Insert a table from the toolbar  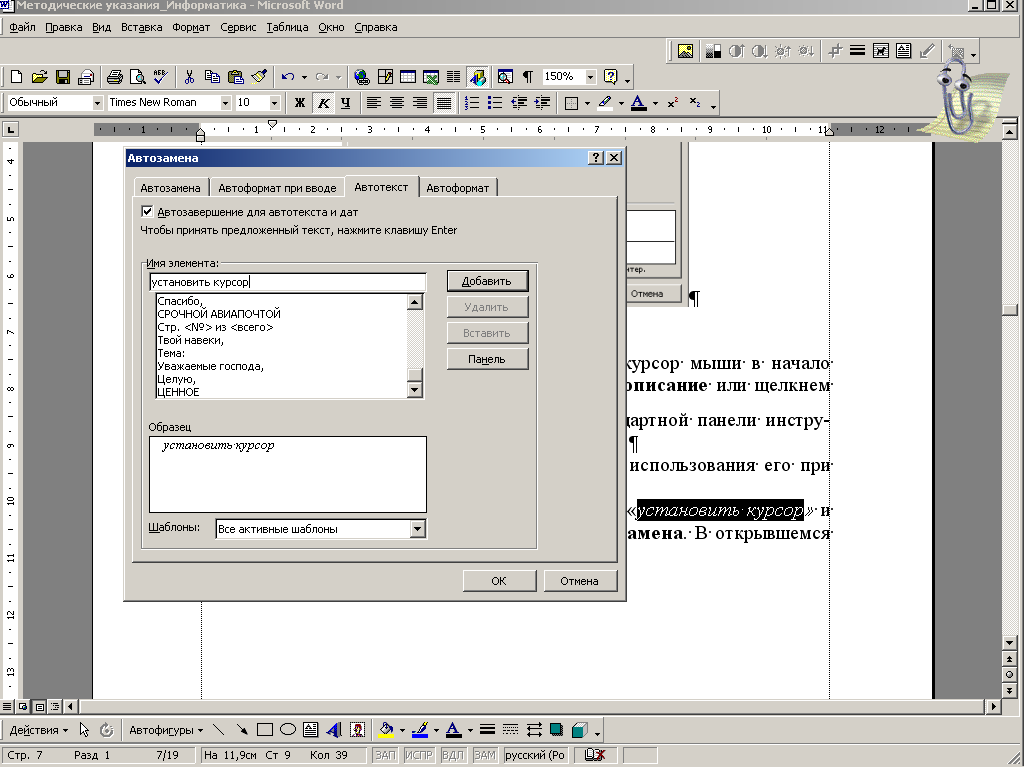408,77
